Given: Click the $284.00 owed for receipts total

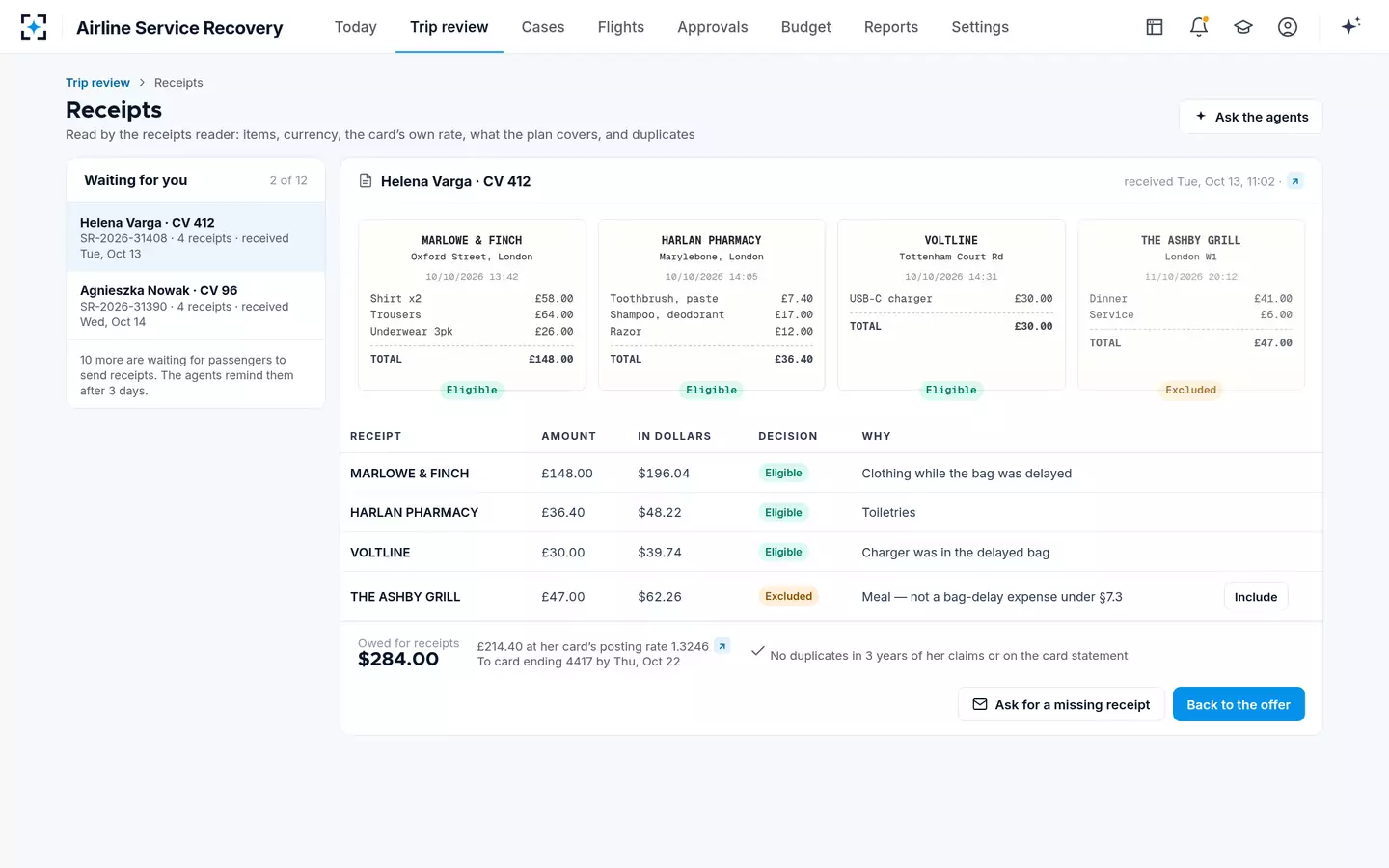Looking at the screenshot, I should point(398,660).
